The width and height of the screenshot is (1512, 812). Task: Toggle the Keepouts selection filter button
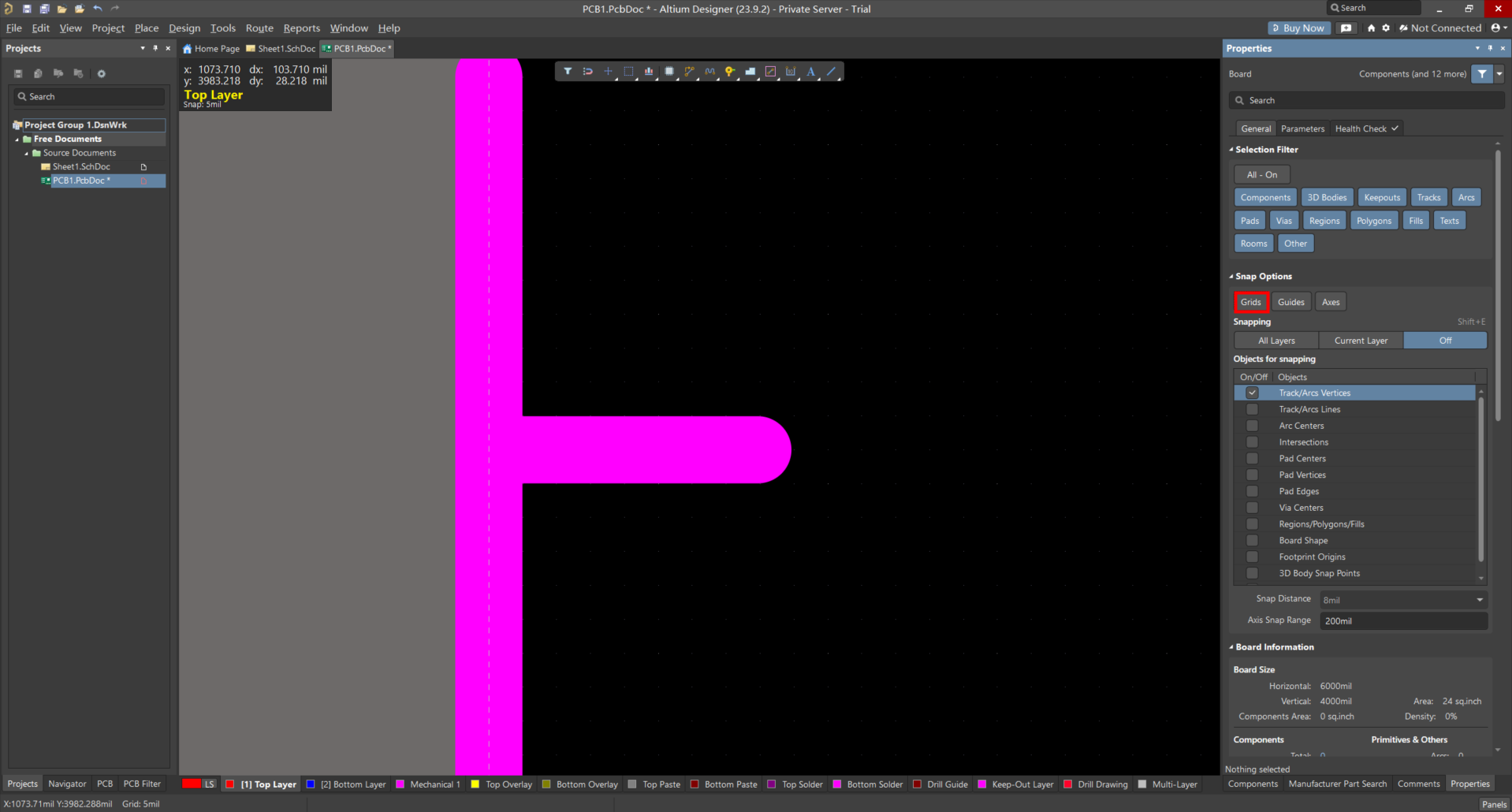coord(1382,198)
